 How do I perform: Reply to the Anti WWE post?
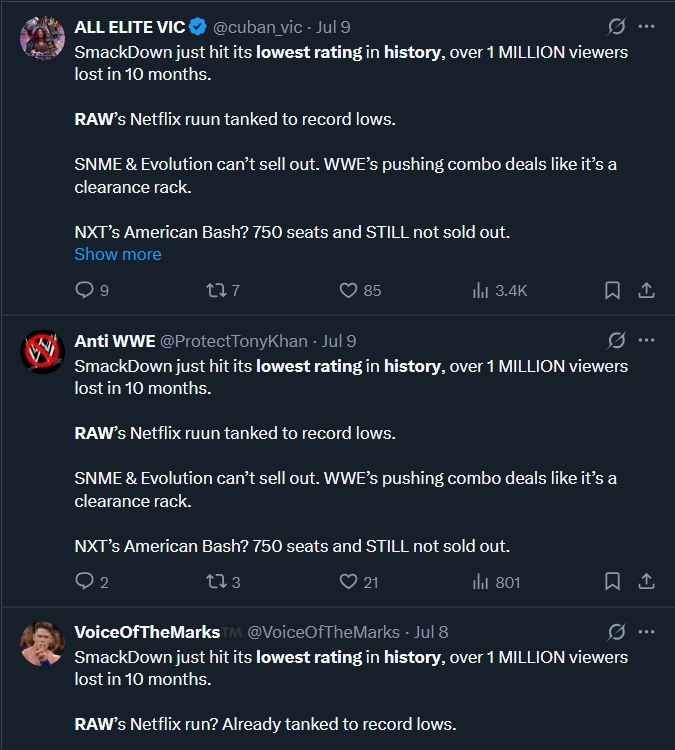click(85, 582)
